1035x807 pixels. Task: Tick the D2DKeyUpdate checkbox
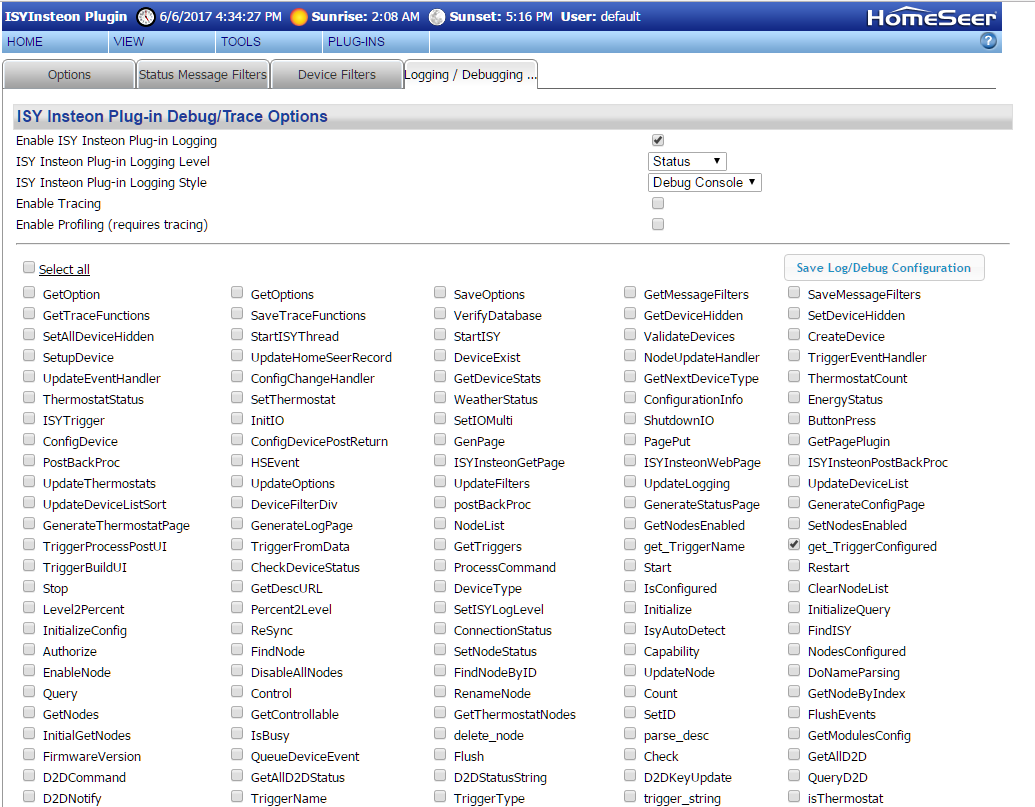pyautogui.click(x=630, y=776)
